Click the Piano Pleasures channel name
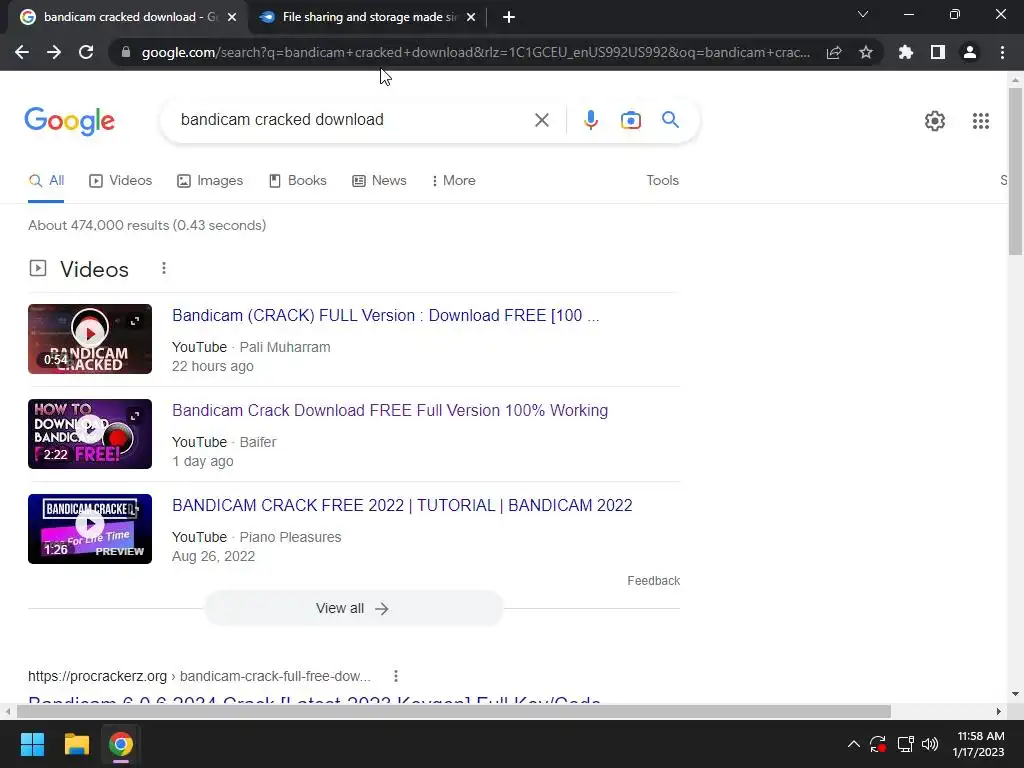 (x=290, y=537)
